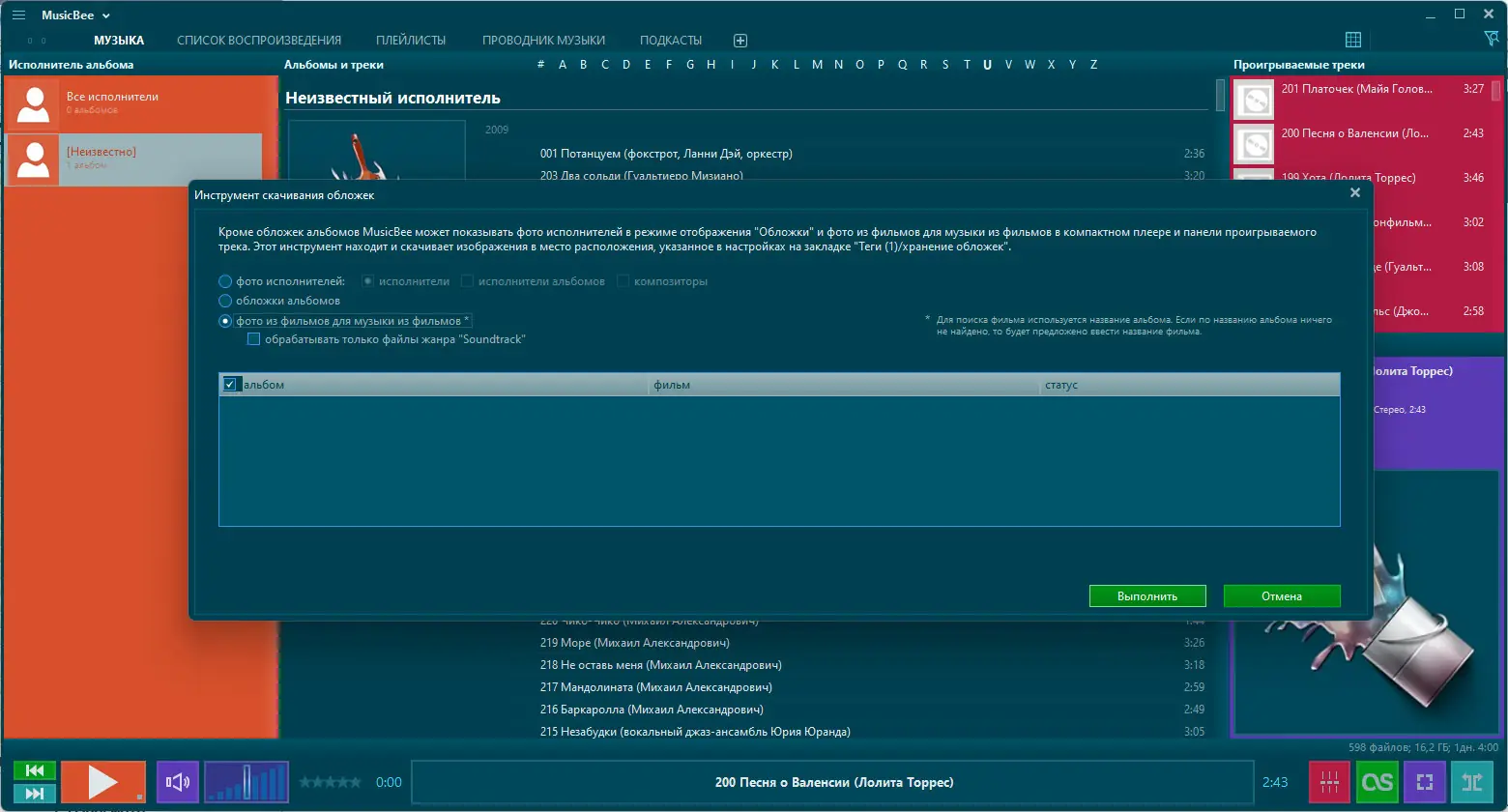The image size is (1508, 812).
Task: Jump to letter M in alphabet bar
Action: pos(817,65)
